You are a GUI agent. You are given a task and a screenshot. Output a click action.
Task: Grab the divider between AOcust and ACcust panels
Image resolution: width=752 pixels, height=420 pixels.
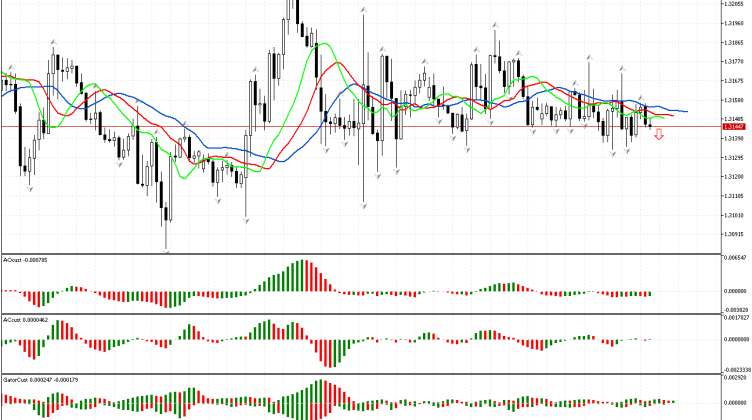pos(360,314)
